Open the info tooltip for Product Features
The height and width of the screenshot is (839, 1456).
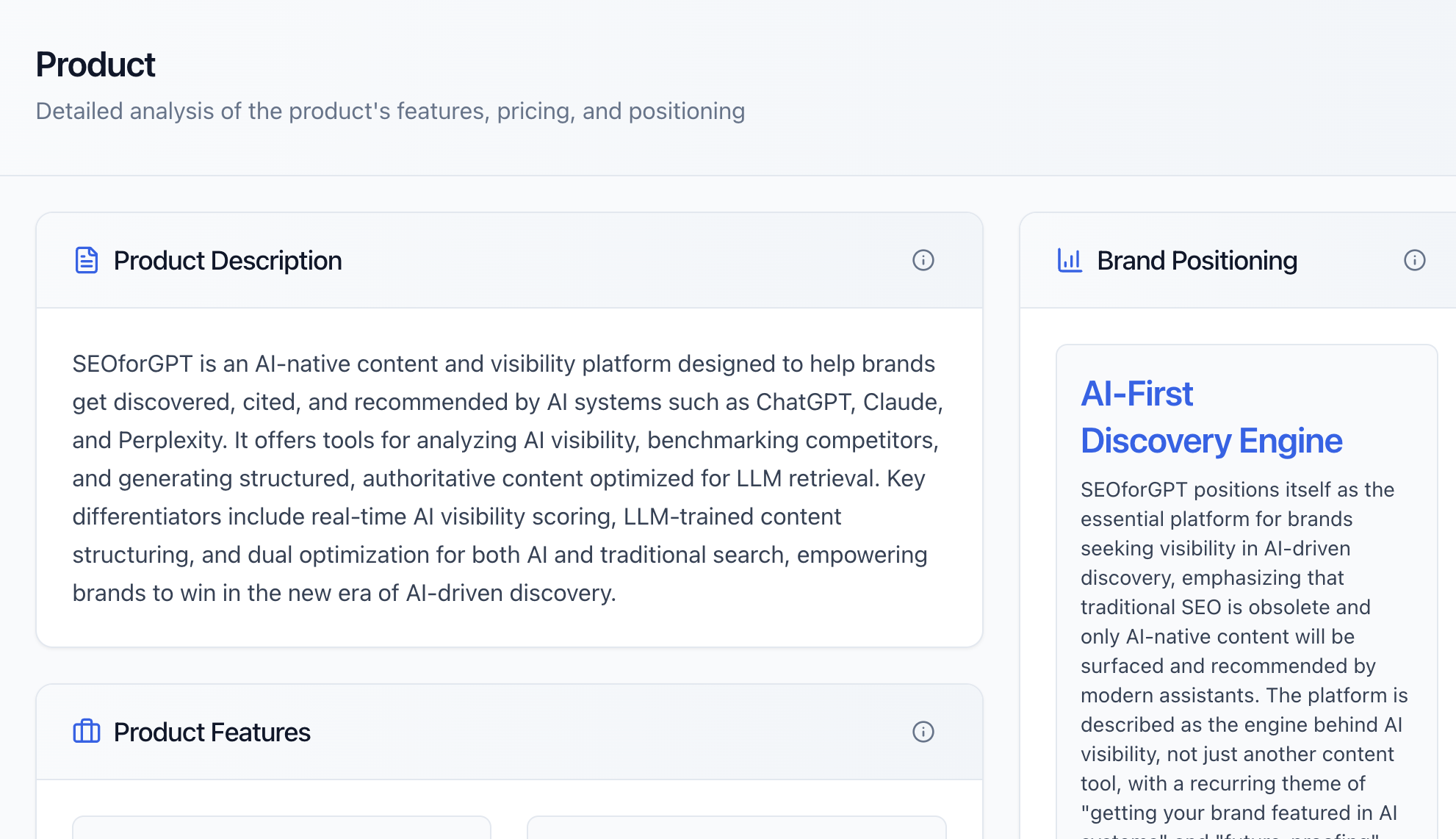[x=923, y=732]
